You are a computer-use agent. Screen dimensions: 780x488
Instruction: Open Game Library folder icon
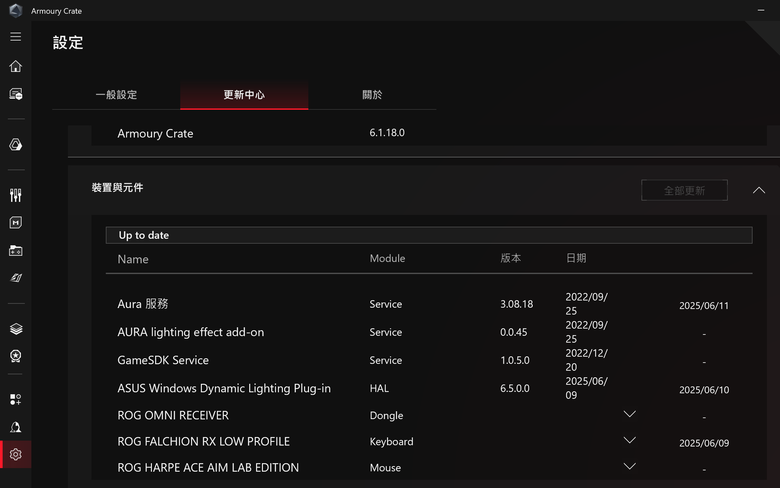pyautogui.click(x=15, y=251)
